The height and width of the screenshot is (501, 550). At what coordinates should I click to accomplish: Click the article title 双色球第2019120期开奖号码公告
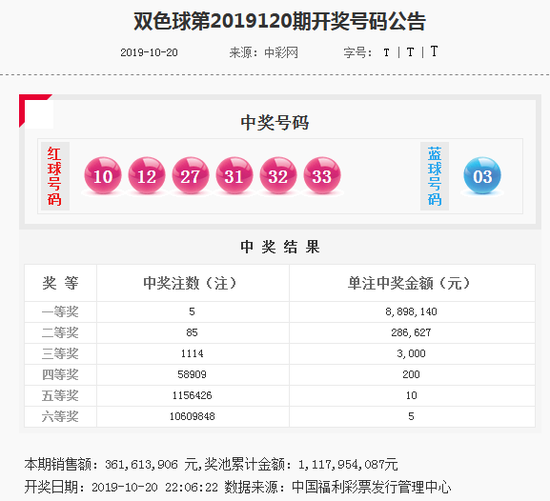coord(280,22)
